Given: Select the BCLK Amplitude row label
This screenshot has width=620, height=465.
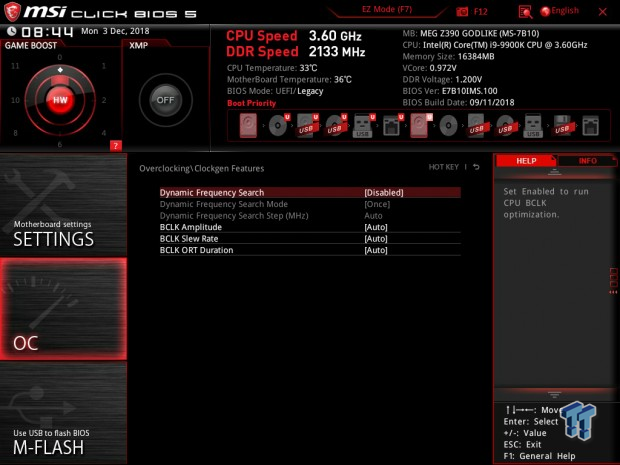Looking at the screenshot, I should [x=191, y=227].
